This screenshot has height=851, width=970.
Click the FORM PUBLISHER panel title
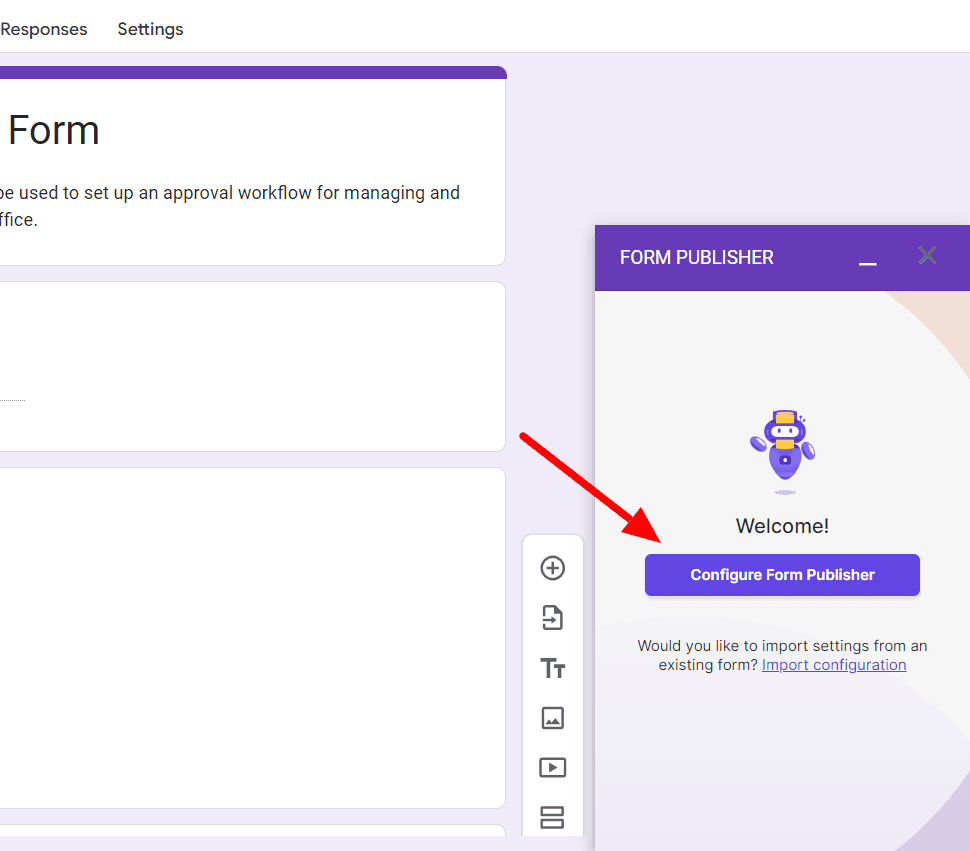pyautogui.click(x=697, y=257)
